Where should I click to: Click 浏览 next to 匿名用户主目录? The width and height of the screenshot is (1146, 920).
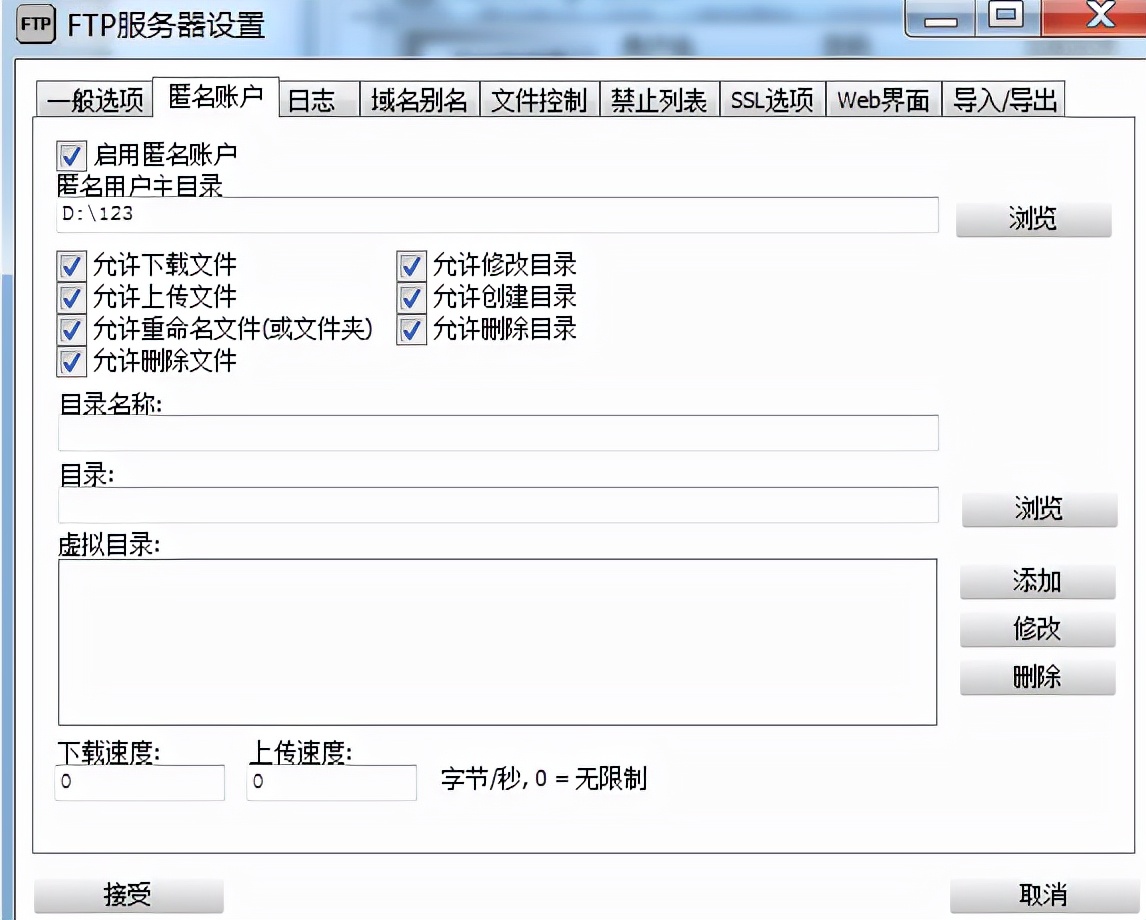(x=1033, y=218)
